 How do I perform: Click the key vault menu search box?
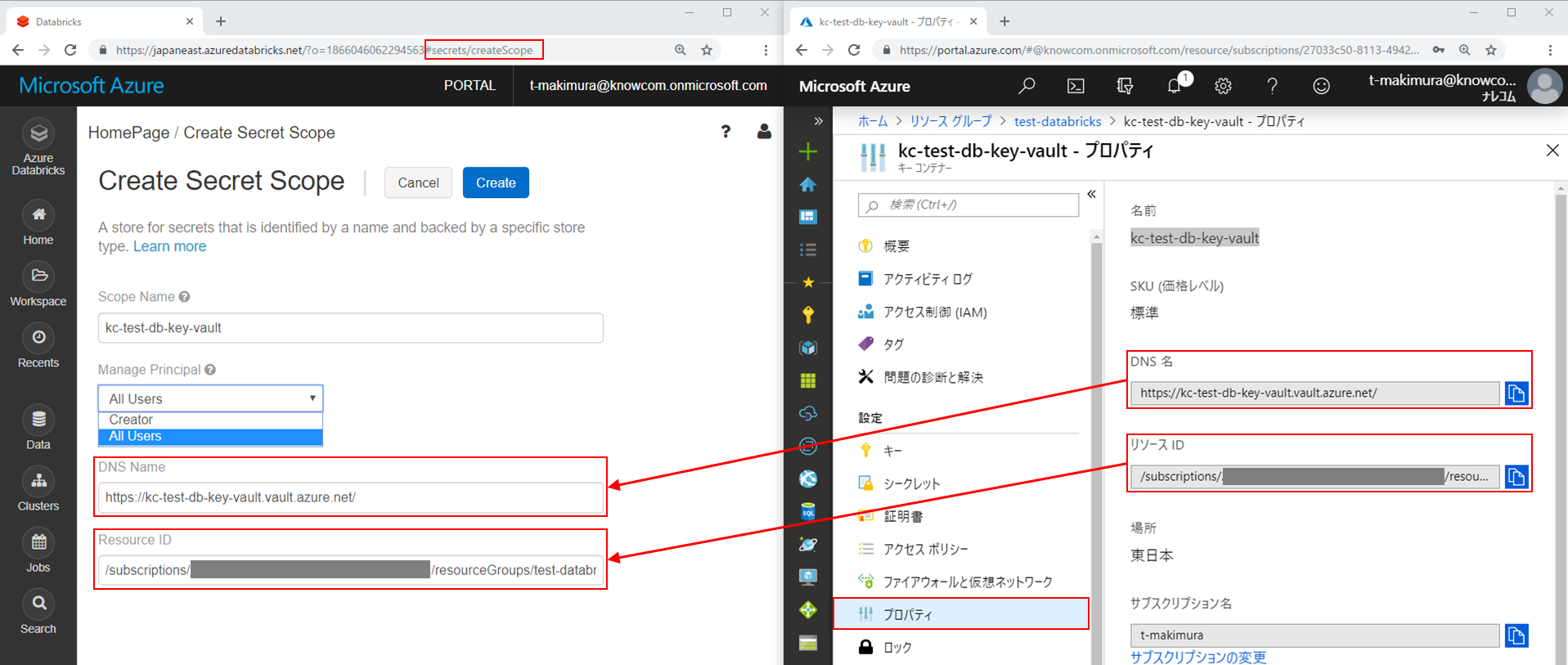click(968, 204)
